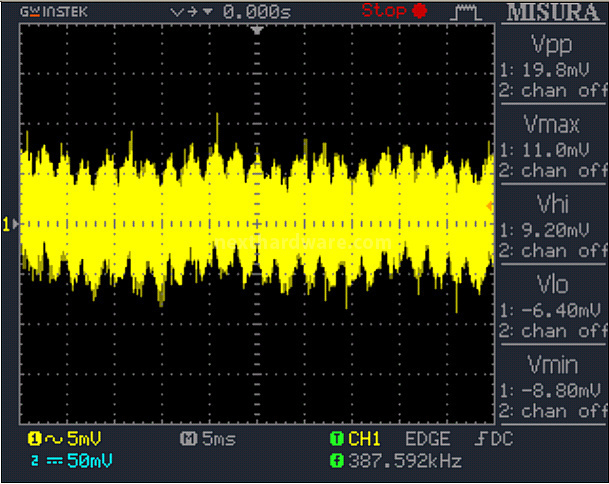The image size is (609, 484).
Task: Click the 5ms timebase value
Action: click(219, 439)
